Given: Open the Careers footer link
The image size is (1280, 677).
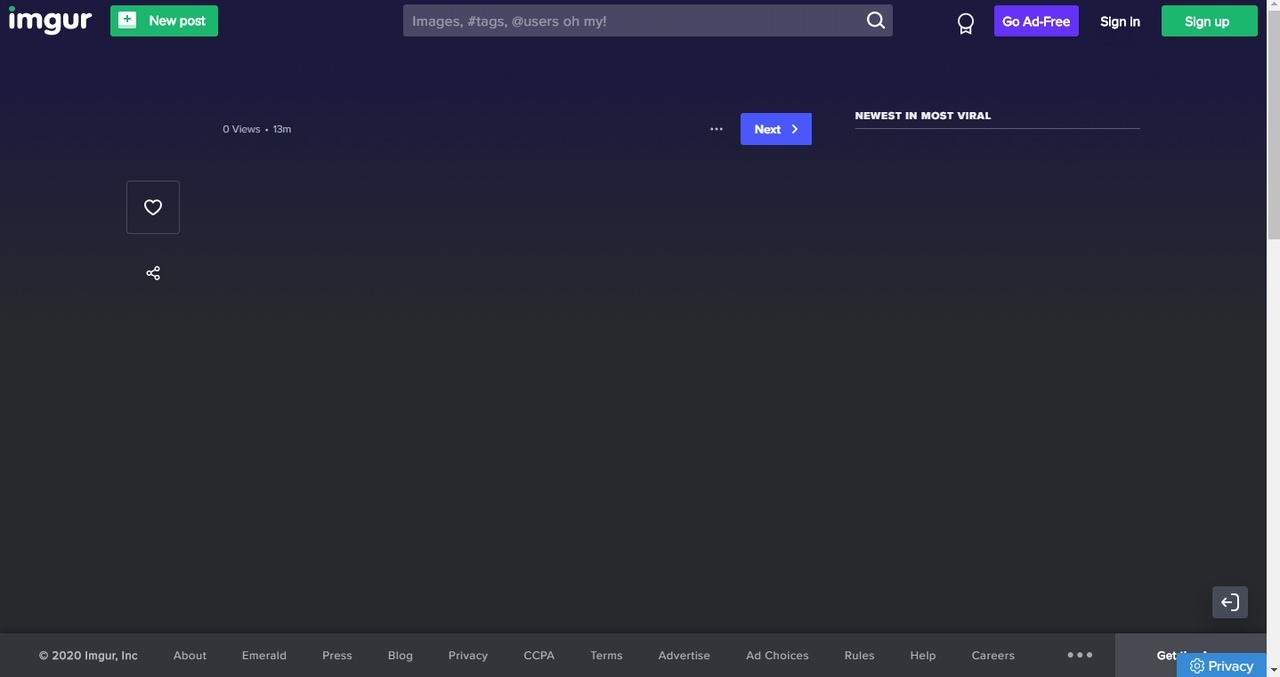Looking at the screenshot, I should tap(993, 656).
